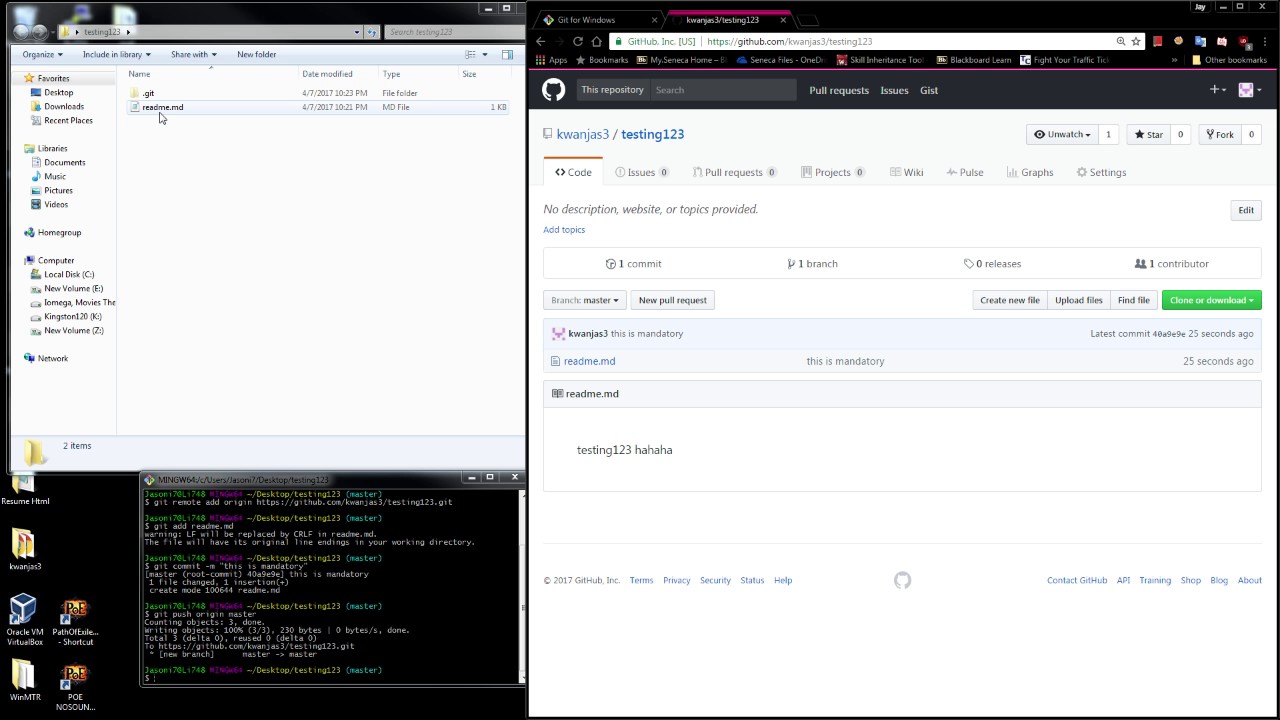
Task: Fork the testing123 repository
Action: tap(1219, 134)
